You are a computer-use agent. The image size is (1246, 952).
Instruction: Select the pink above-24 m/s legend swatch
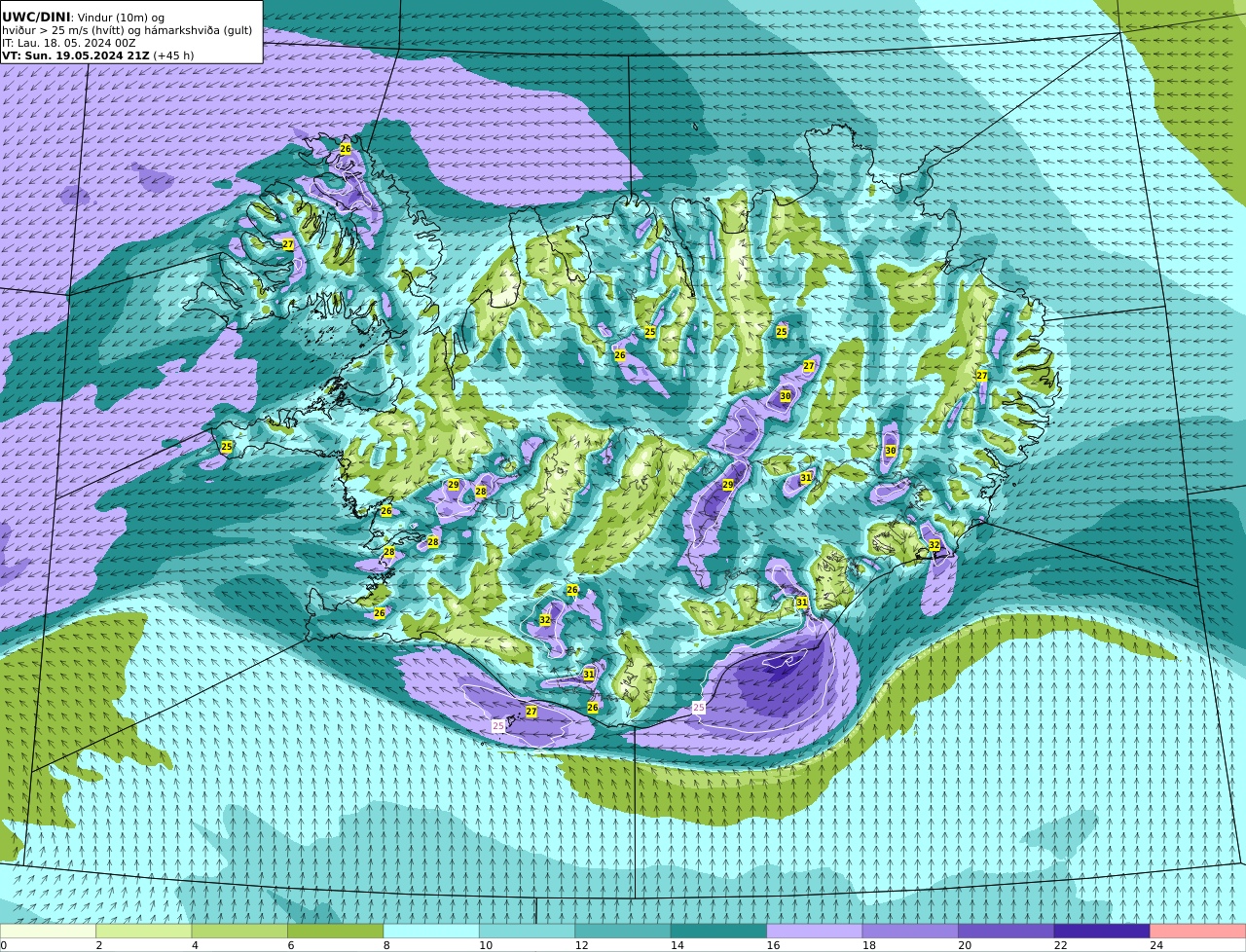pos(1198,931)
